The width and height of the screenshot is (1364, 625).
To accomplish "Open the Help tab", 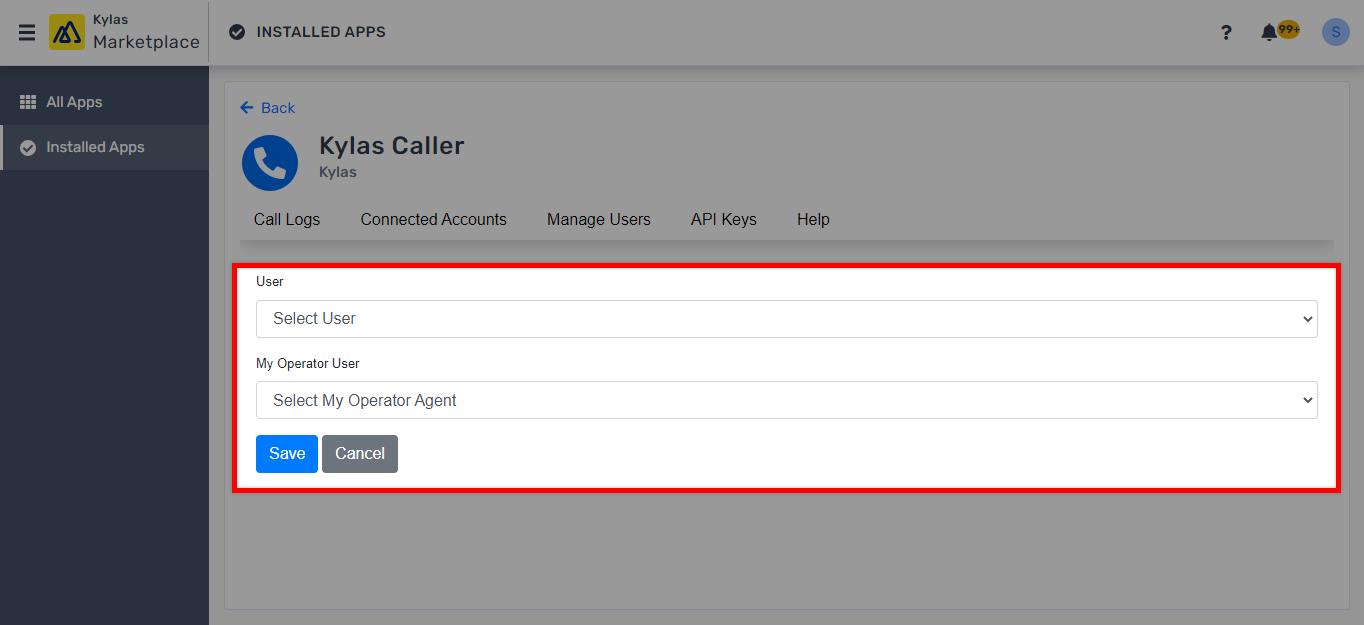I will pyautogui.click(x=813, y=219).
